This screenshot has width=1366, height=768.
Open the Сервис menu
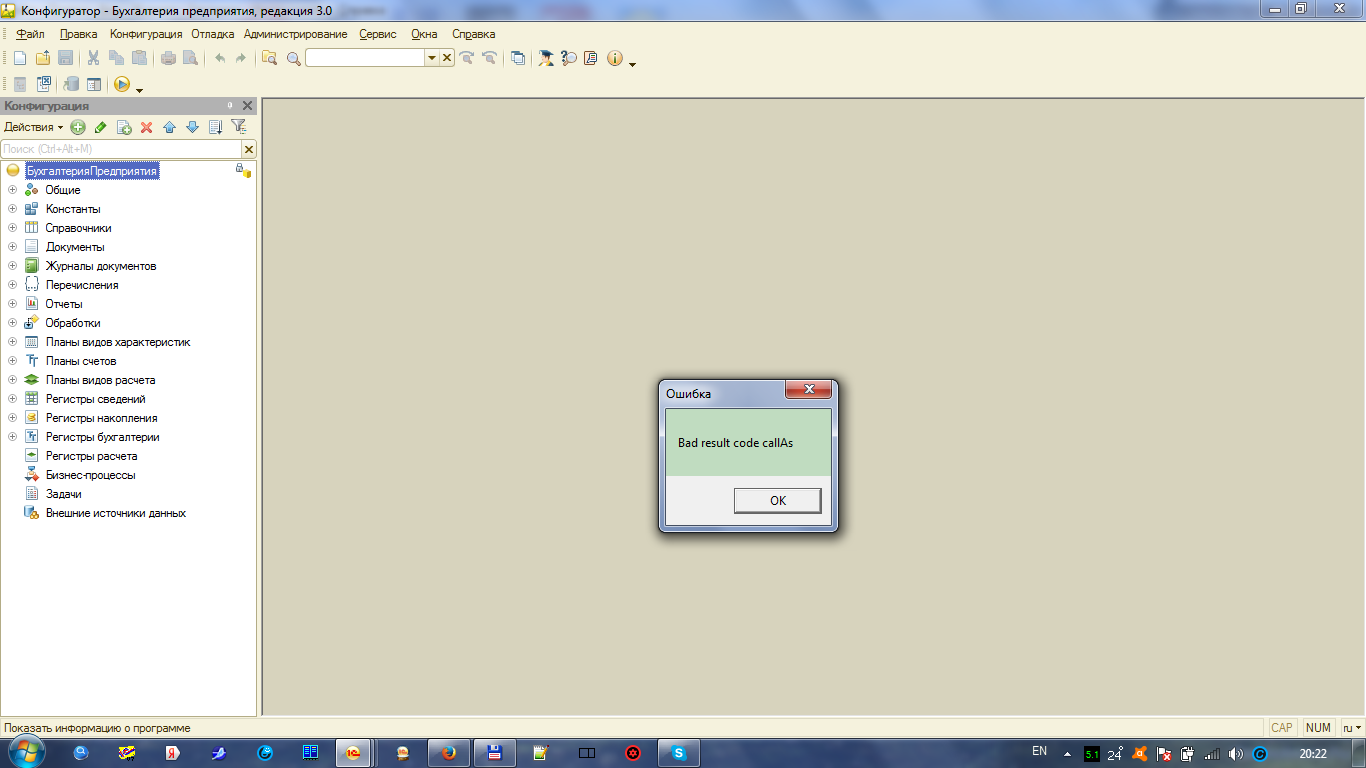tap(378, 34)
